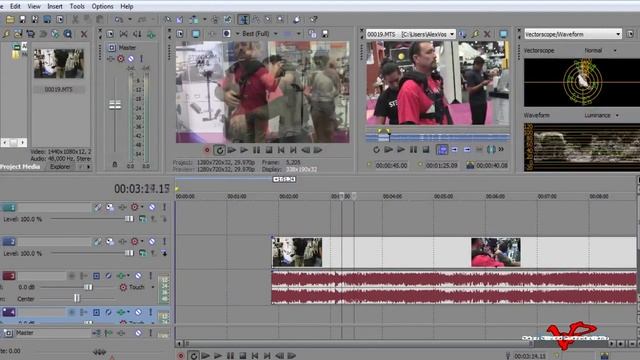Click the search media magnifier icon in Project Media
Image resolution: width=640 pixels, height=360 pixels.
click(x=68, y=34)
